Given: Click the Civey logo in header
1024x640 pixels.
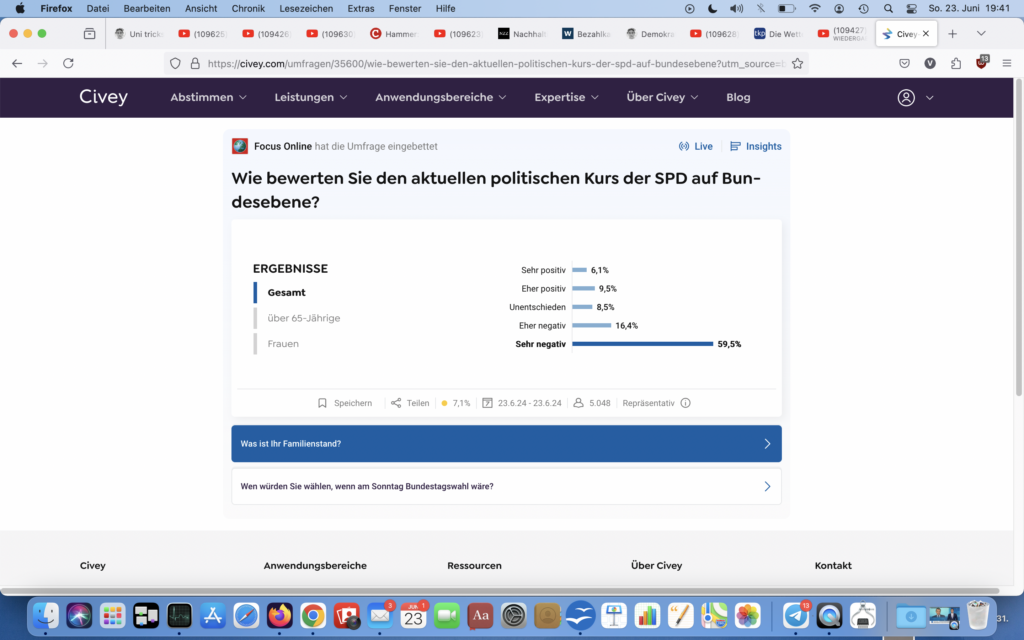Looking at the screenshot, I should tap(104, 97).
